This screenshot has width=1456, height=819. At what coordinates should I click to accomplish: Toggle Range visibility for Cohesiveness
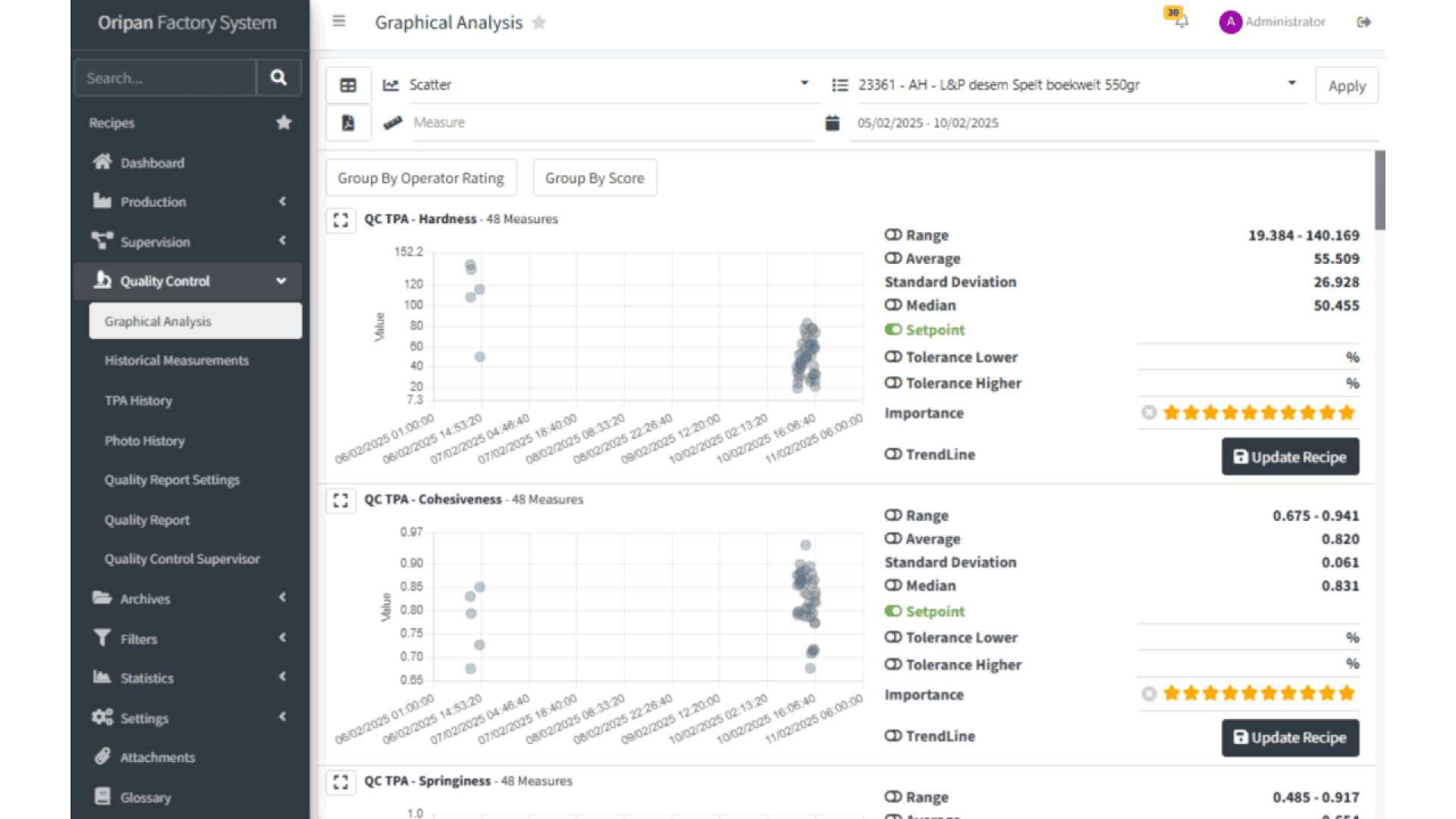(893, 515)
